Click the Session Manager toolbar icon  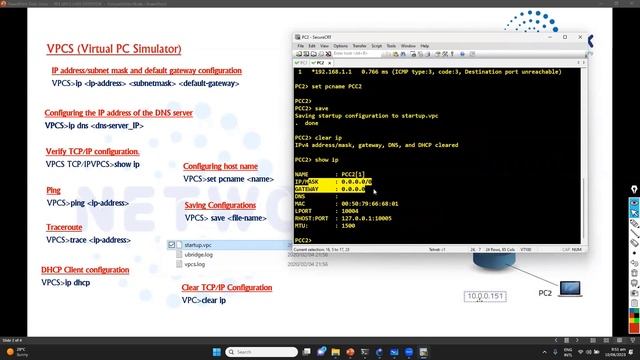[x=298, y=54]
